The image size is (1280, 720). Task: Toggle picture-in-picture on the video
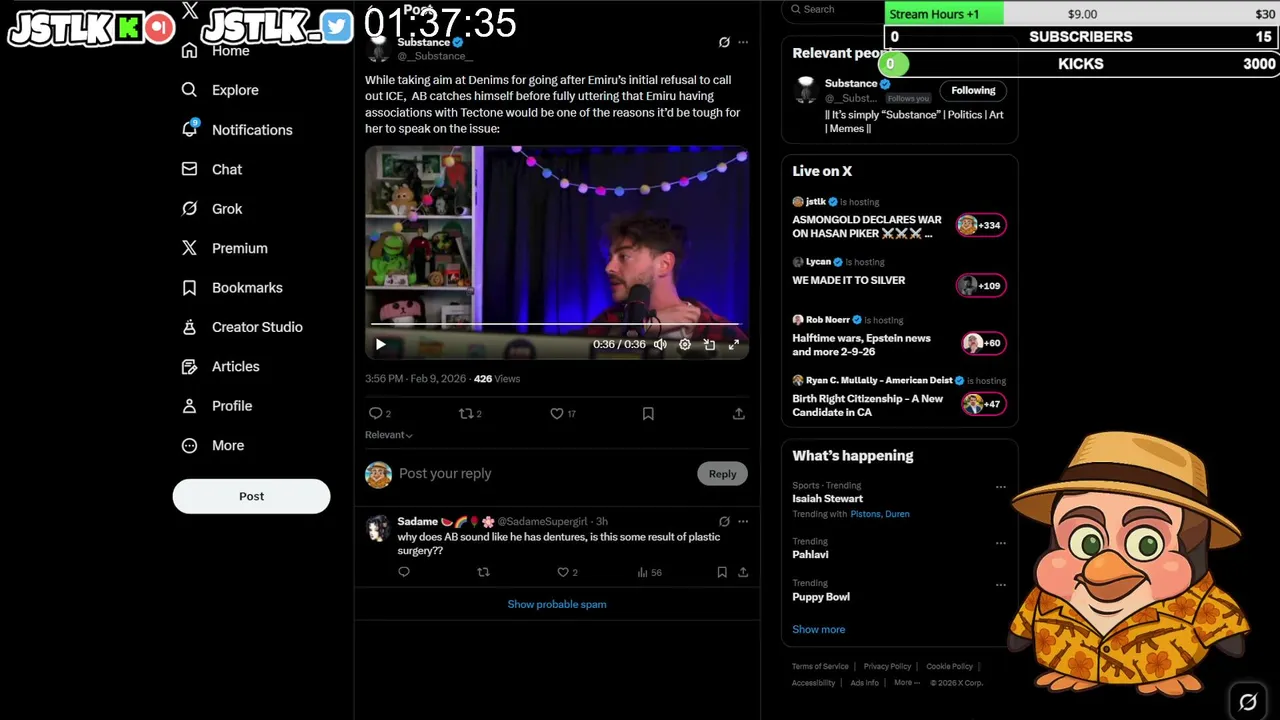709,344
